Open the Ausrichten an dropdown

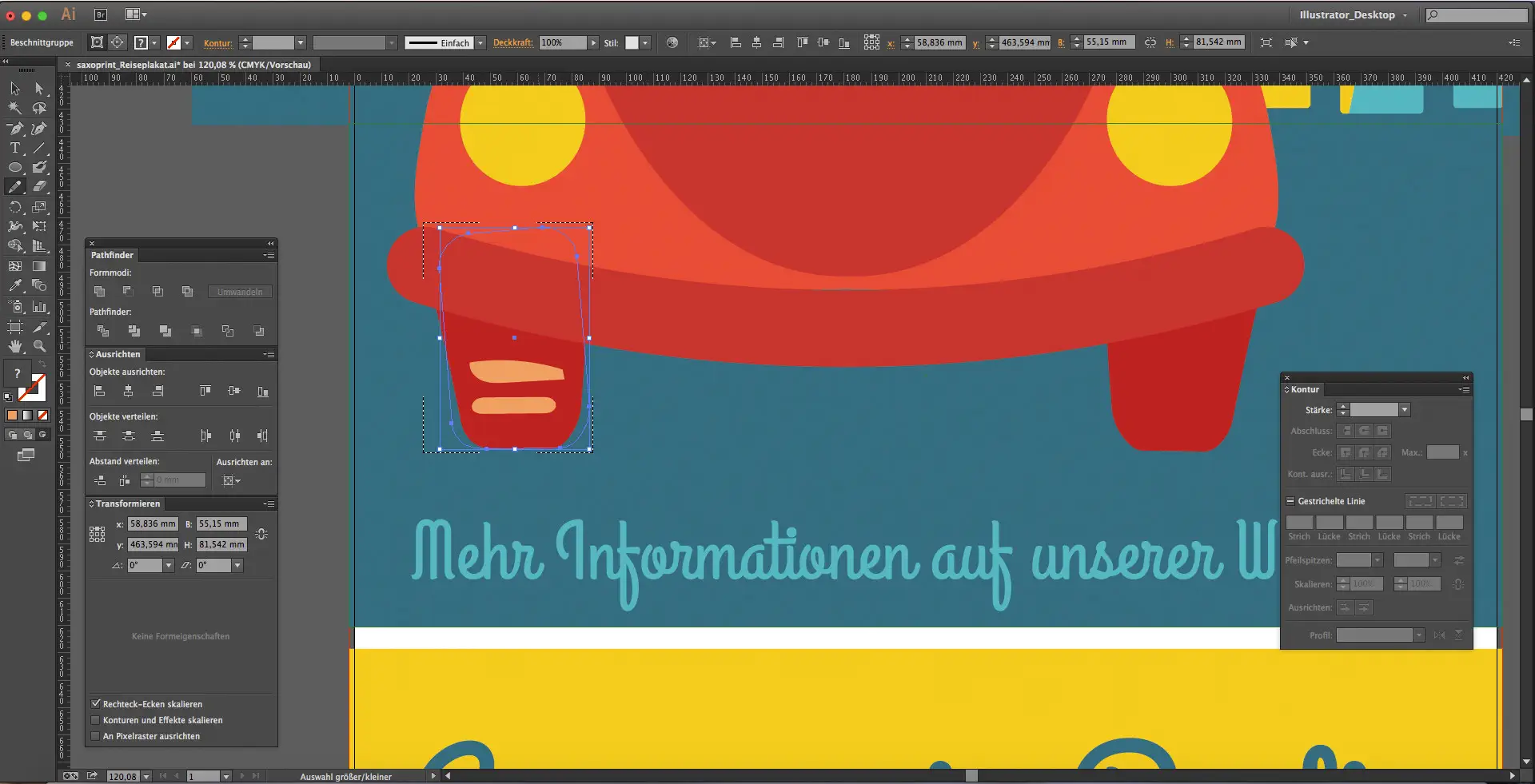click(x=232, y=480)
